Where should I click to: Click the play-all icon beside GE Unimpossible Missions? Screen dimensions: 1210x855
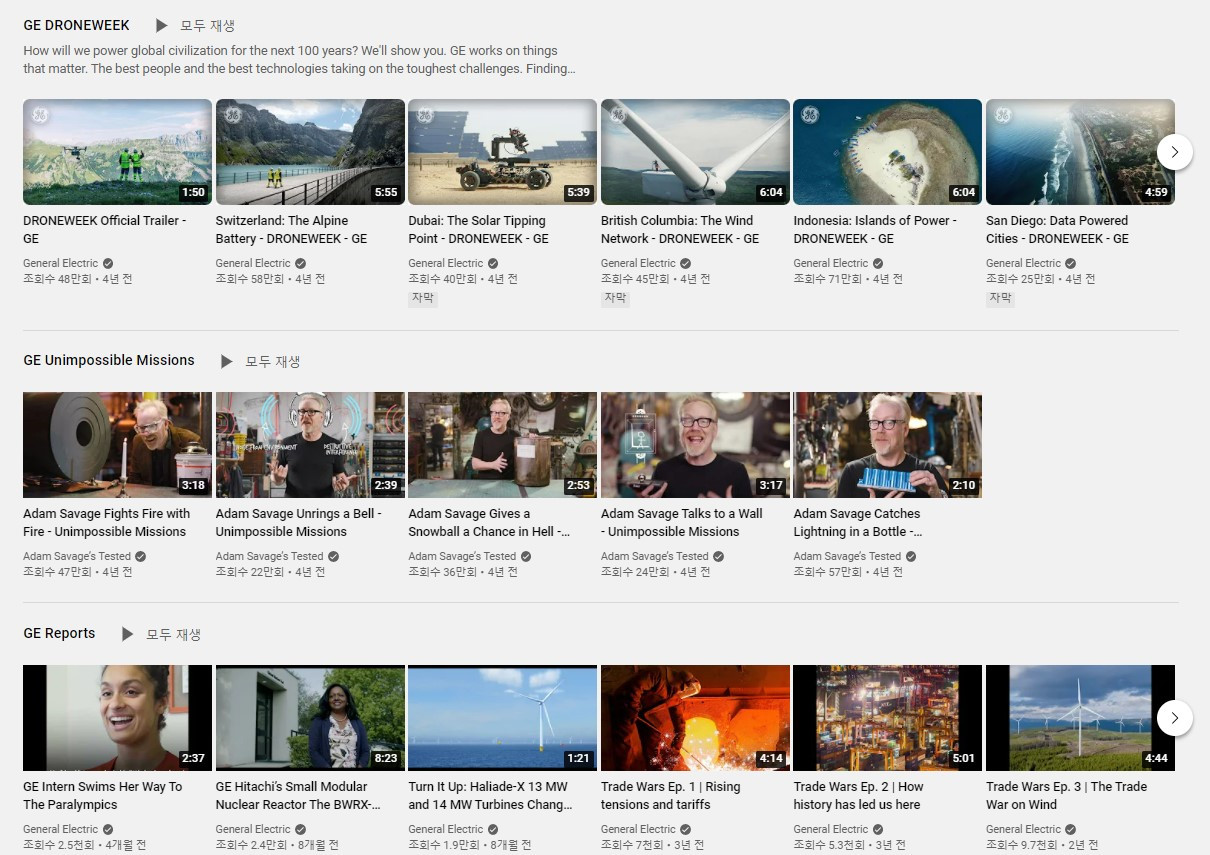[227, 361]
